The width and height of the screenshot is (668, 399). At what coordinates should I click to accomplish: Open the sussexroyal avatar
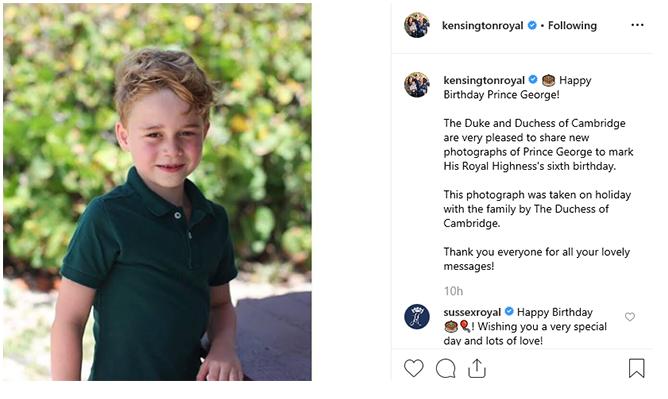[x=417, y=316]
